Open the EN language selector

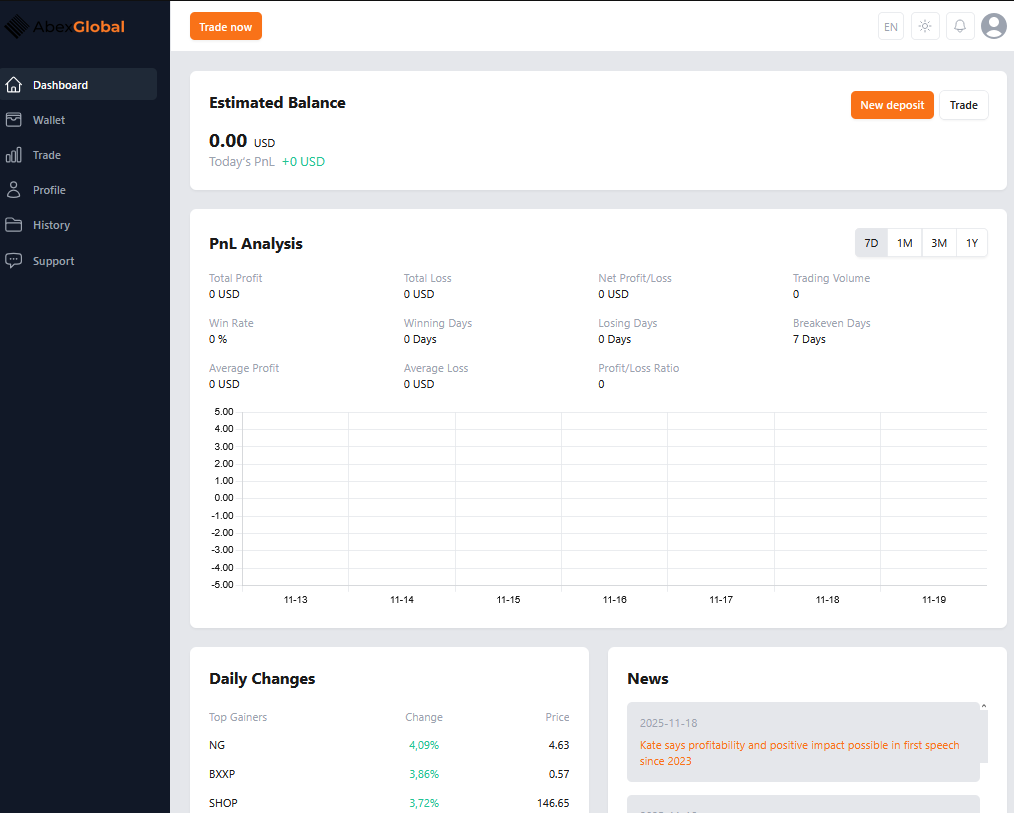coord(890,26)
